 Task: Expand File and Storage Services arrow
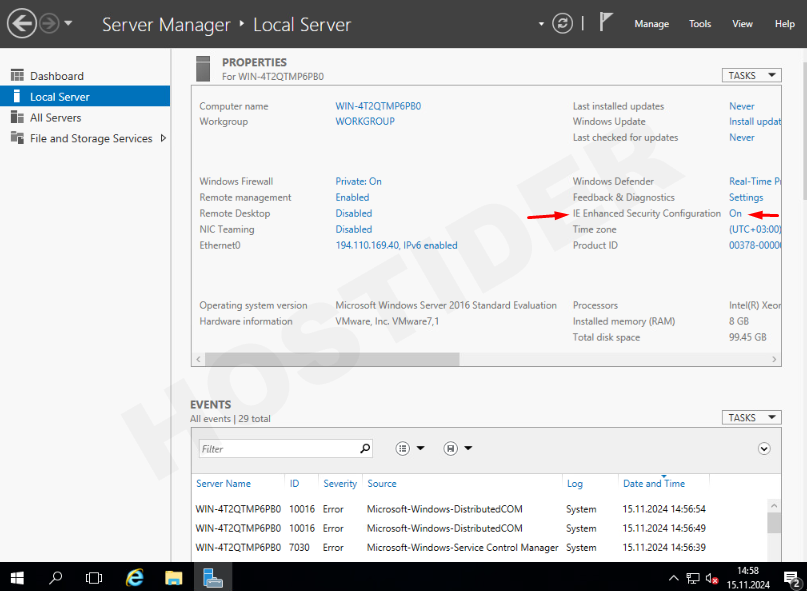pyautogui.click(x=163, y=139)
